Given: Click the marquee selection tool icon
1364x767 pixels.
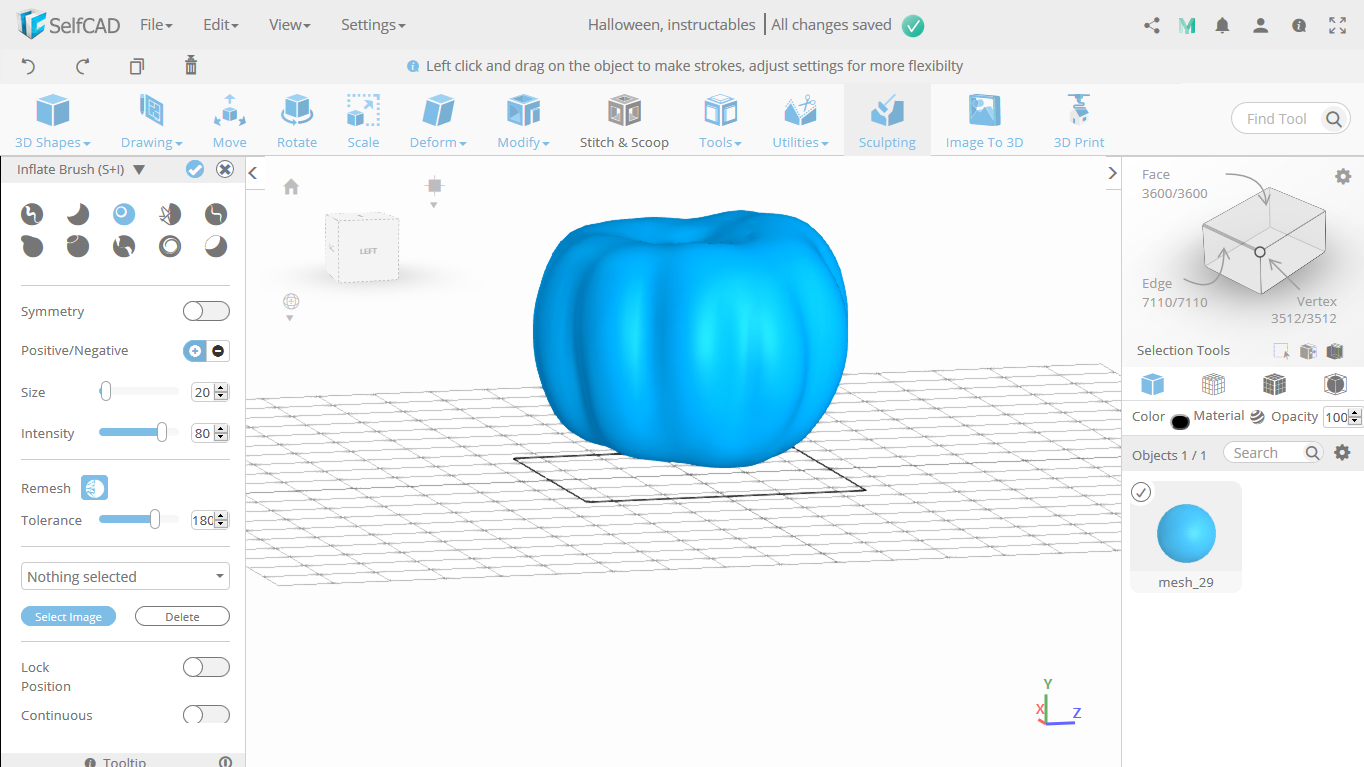Looking at the screenshot, I should [x=1281, y=351].
